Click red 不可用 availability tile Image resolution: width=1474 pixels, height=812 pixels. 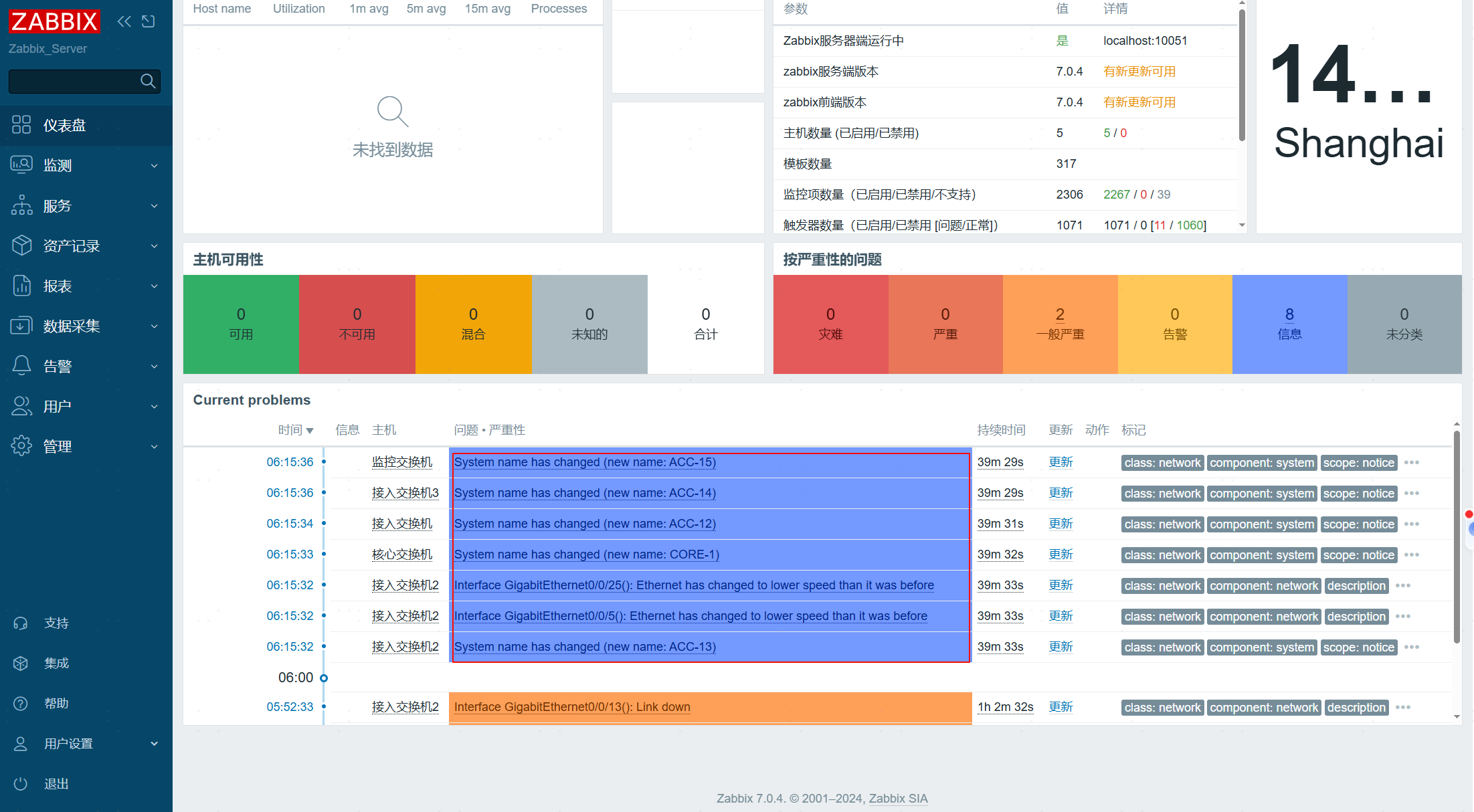point(357,324)
